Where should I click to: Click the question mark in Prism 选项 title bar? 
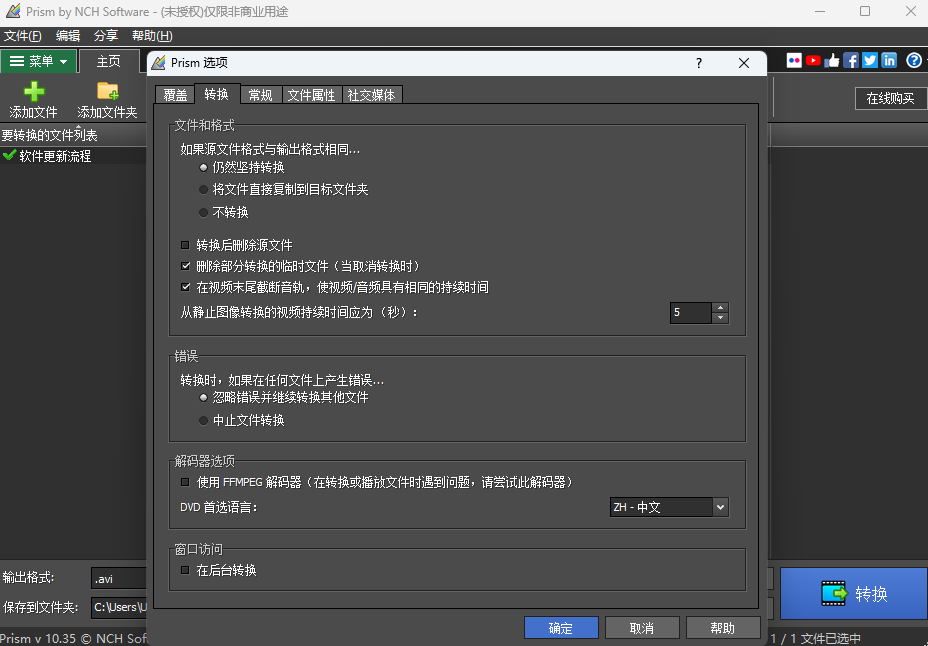(699, 63)
